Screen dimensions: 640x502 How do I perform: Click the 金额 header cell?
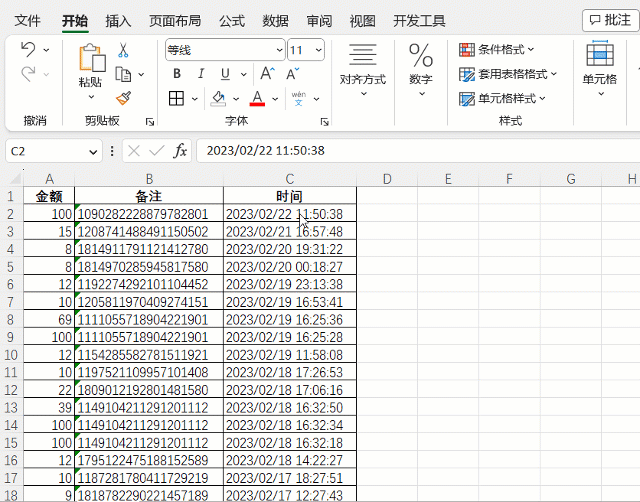click(49, 196)
